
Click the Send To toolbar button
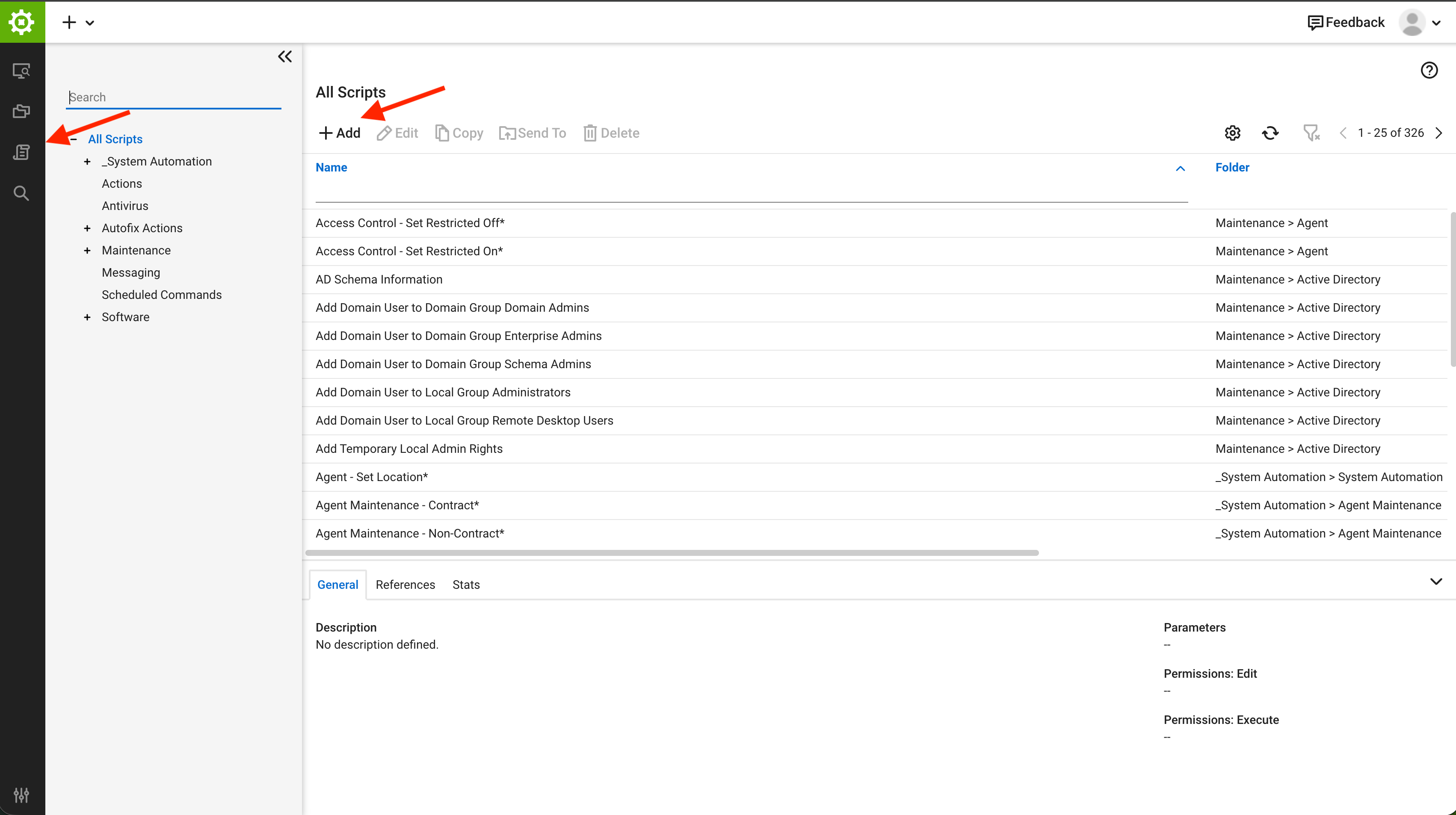[533, 133]
